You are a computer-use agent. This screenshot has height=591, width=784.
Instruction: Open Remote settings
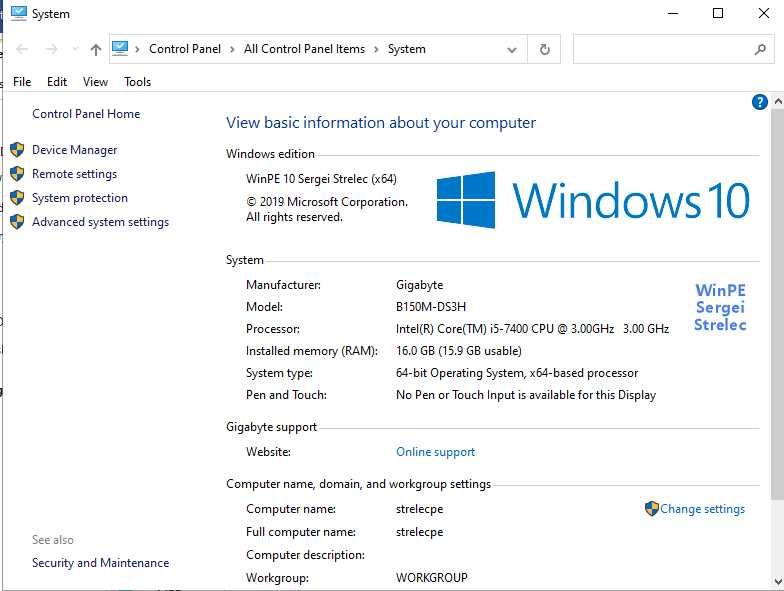(74, 174)
